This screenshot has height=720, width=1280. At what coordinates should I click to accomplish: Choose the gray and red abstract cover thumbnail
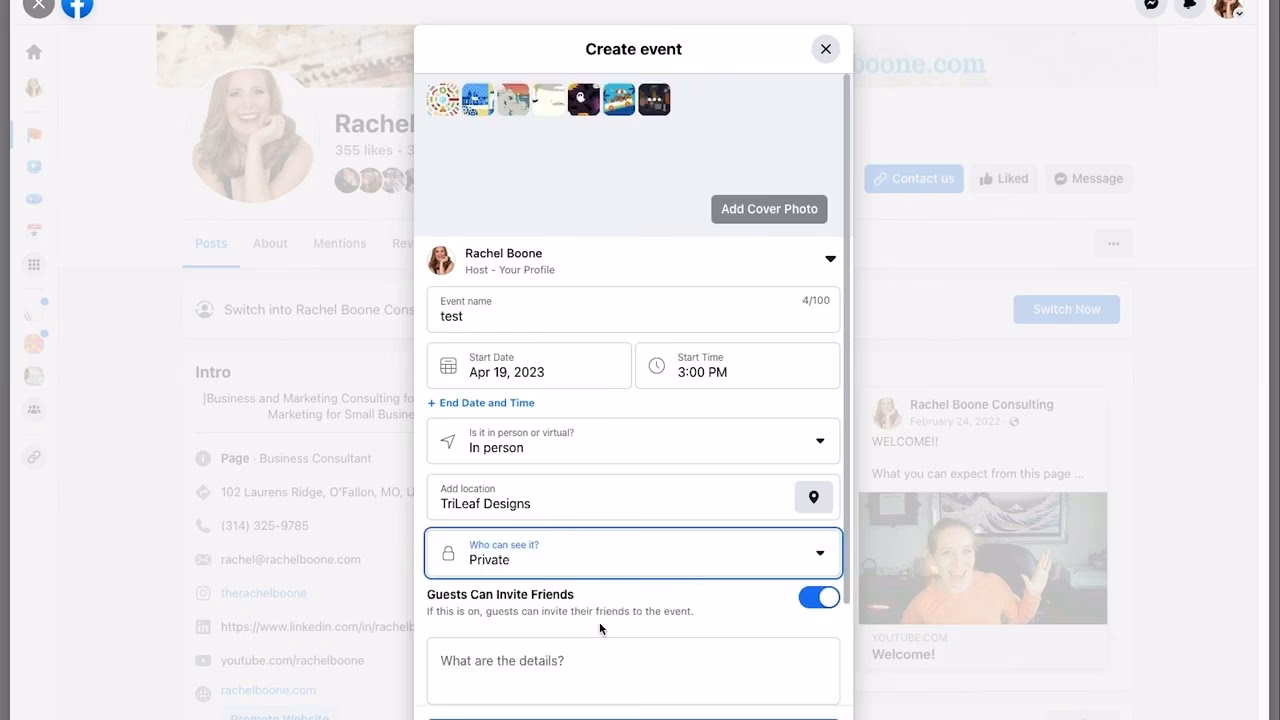513,99
